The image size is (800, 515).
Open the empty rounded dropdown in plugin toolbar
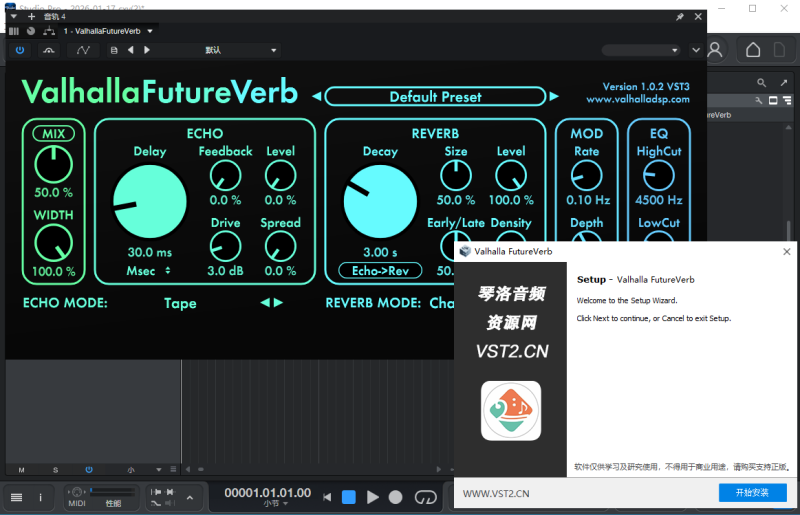tap(641, 50)
